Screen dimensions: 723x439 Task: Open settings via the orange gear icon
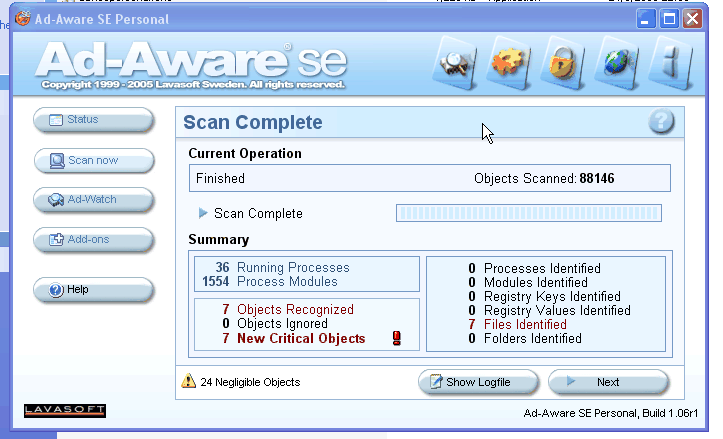[x=509, y=64]
